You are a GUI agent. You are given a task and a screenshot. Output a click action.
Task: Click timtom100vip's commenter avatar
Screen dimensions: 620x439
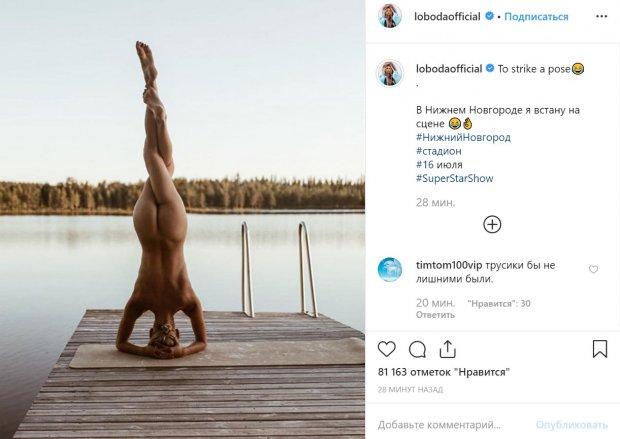tap(390, 270)
